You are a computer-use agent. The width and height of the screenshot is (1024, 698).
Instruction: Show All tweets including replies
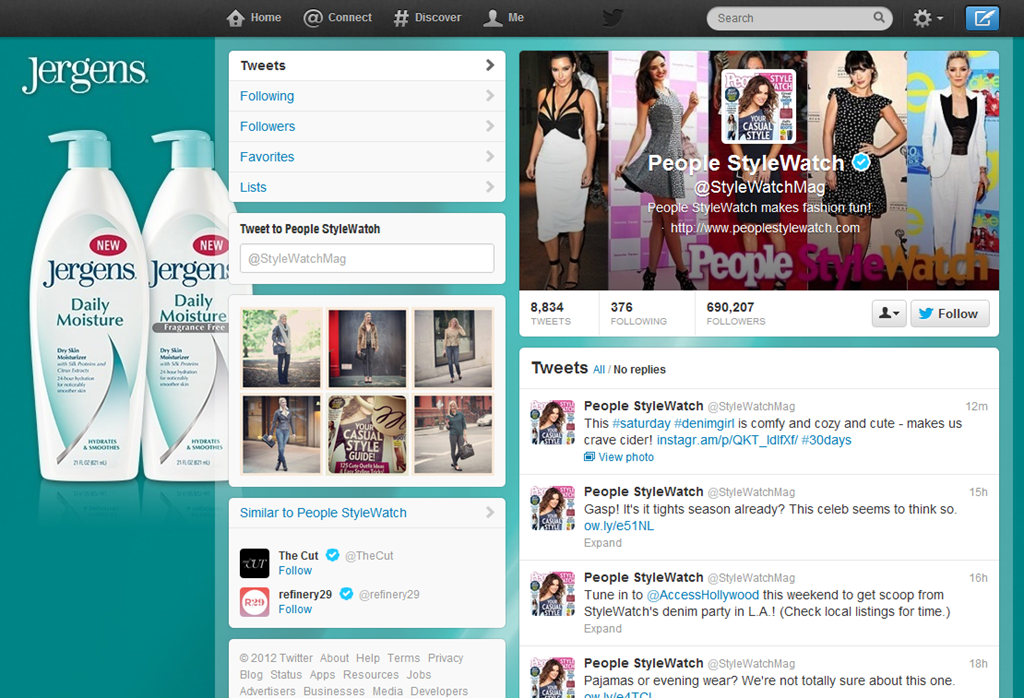[x=599, y=370]
